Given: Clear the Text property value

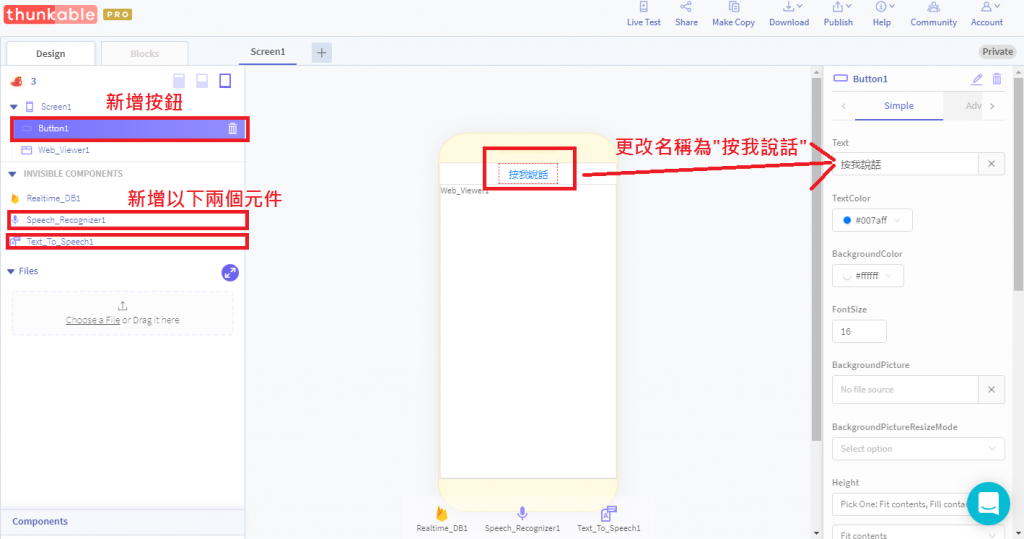Looking at the screenshot, I should (991, 164).
